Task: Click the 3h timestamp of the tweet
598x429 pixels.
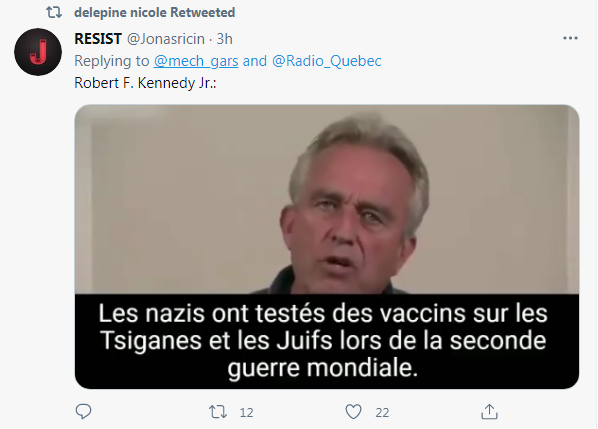Action: coord(225,39)
